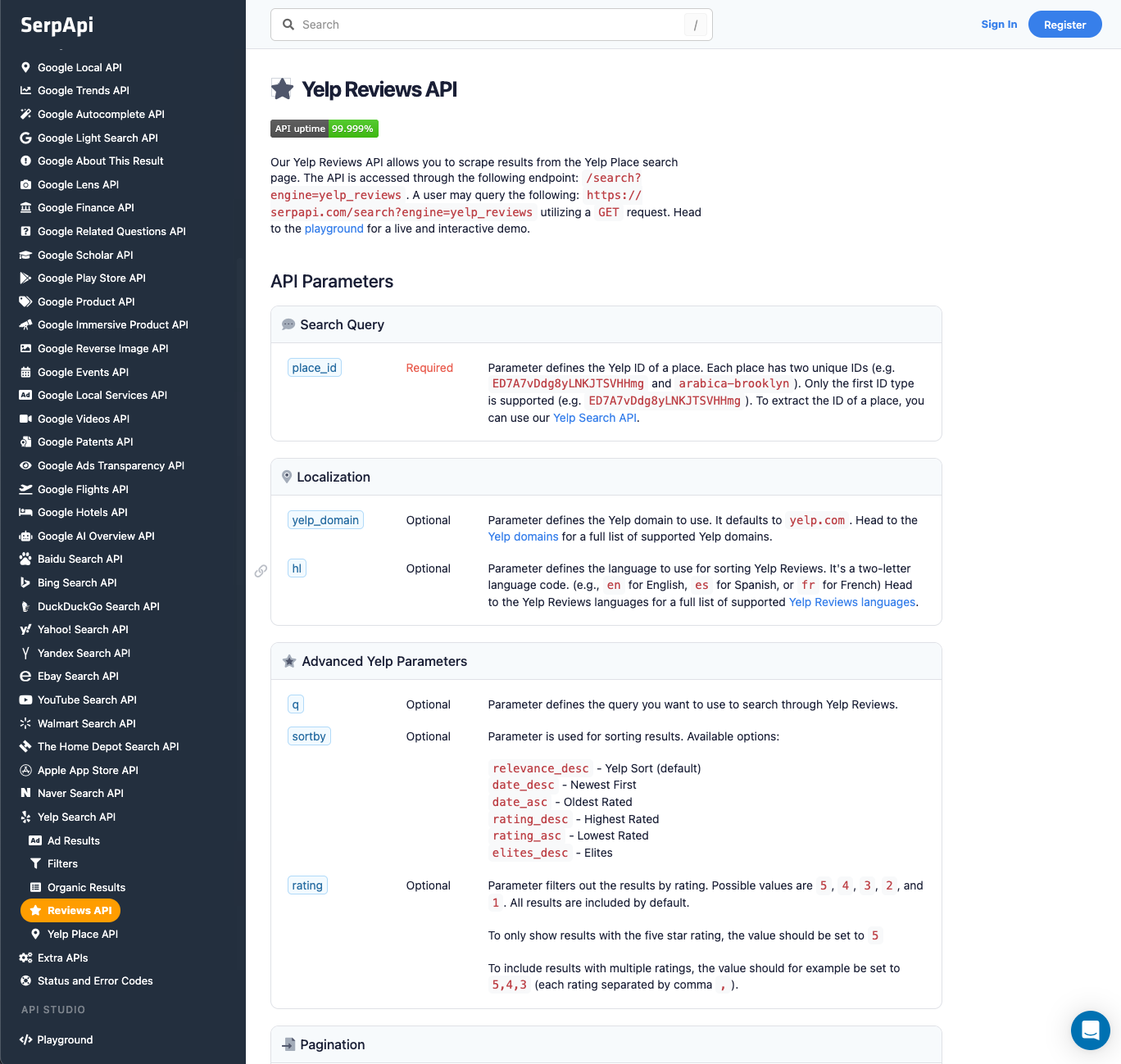Open Yahoo! Search API page
1121x1064 pixels.
pyautogui.click(x=83, y=629)
